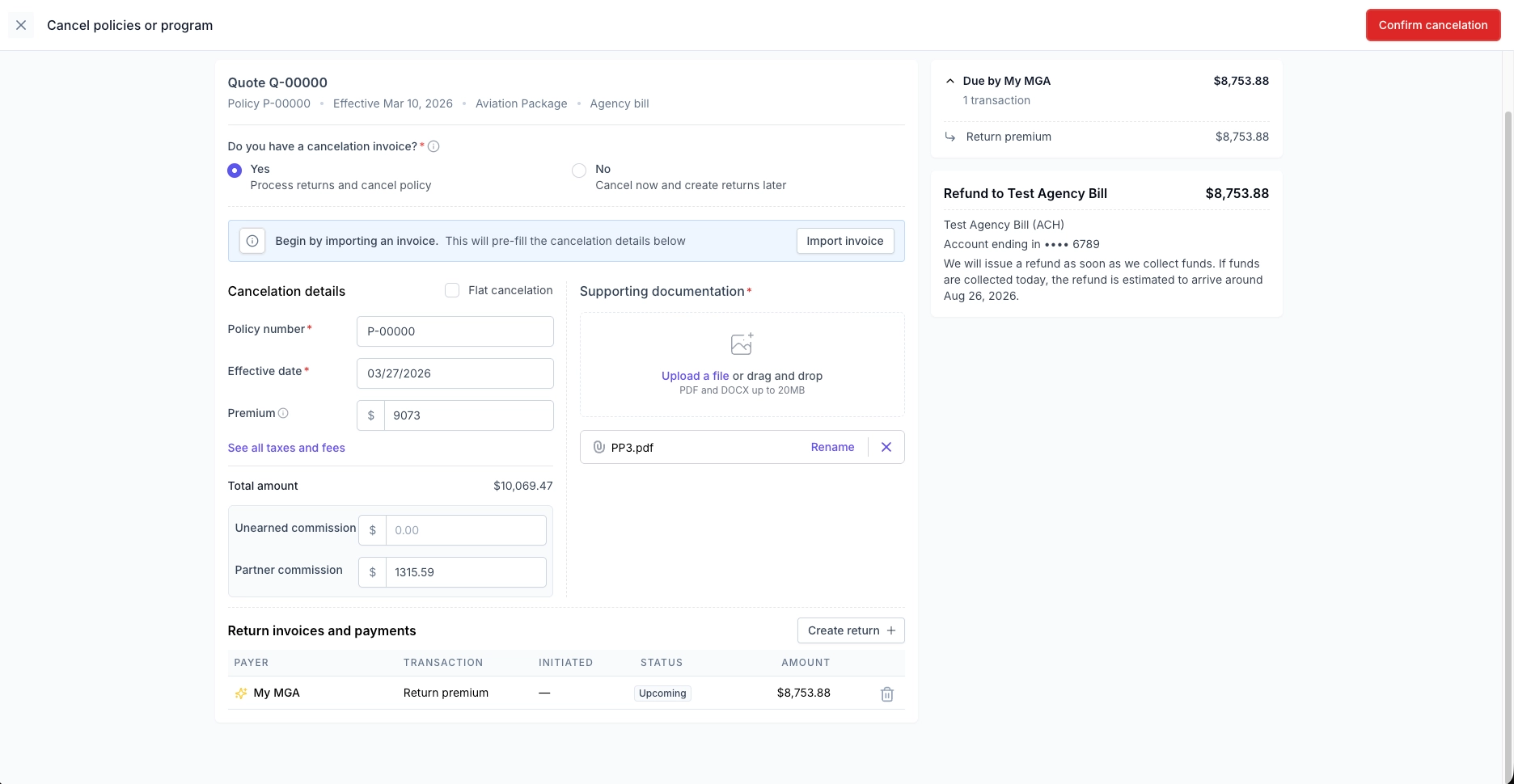The image size is (1514, 784).
Task: Click paperclip icon beside PP3.pdf
Action: (x=599, y=447)
